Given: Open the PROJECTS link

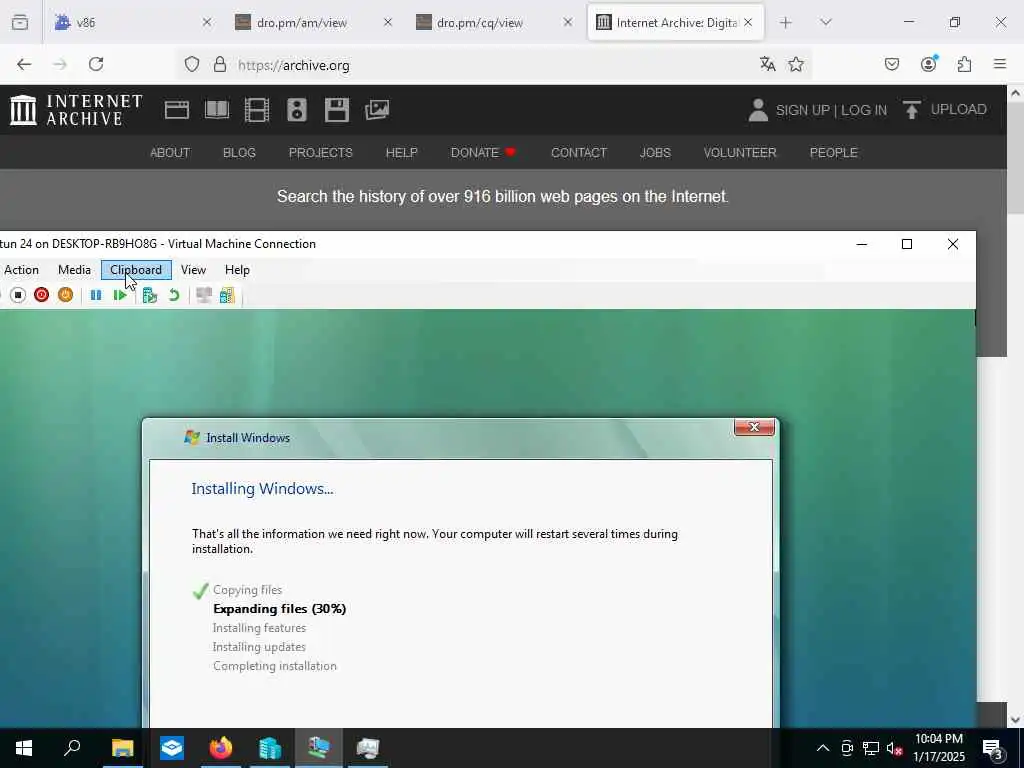Looking at the screenshot, I should click(321, 153).
